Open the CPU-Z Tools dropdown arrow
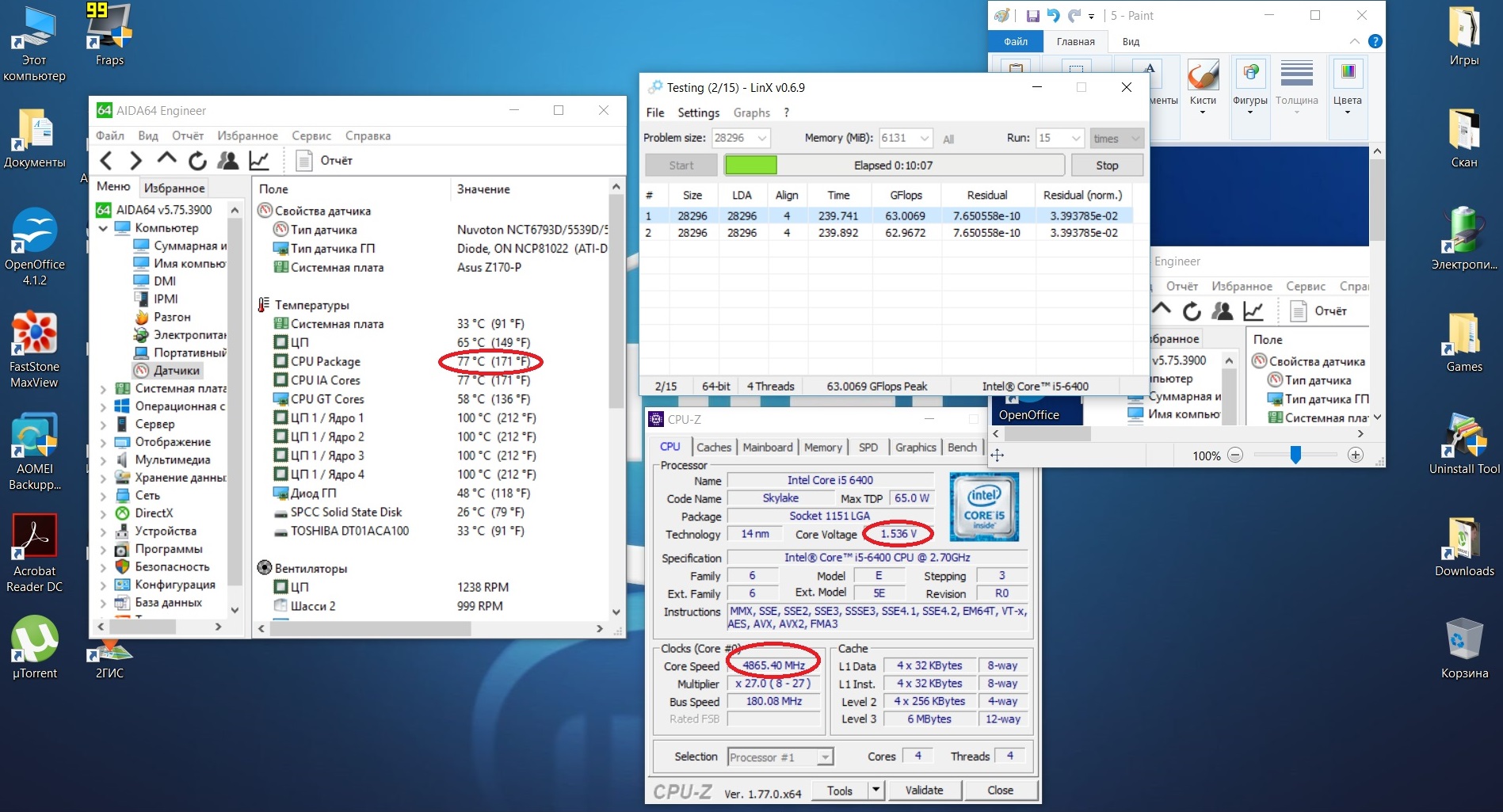This screenshot has height=812, width=1503. coord(875,790)
